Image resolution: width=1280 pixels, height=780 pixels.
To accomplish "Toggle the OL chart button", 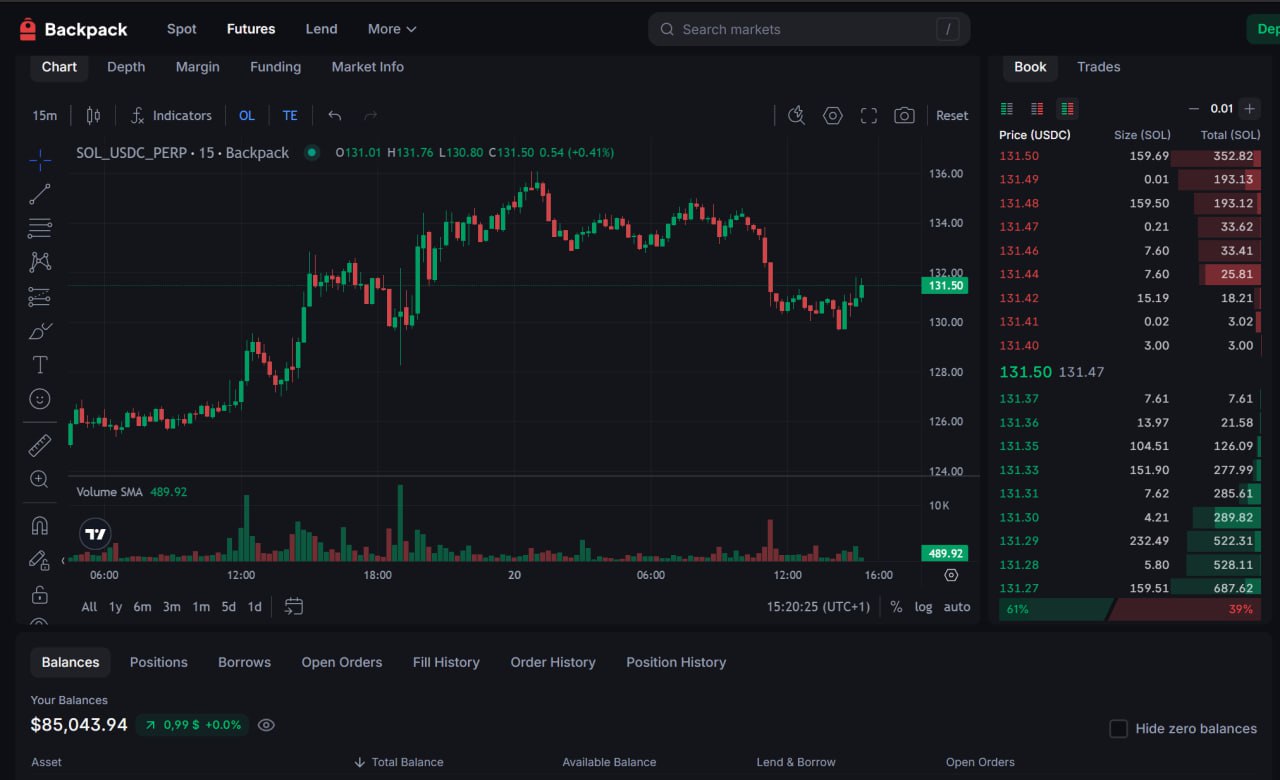I will pyautogui.click(x=247, y=115).
